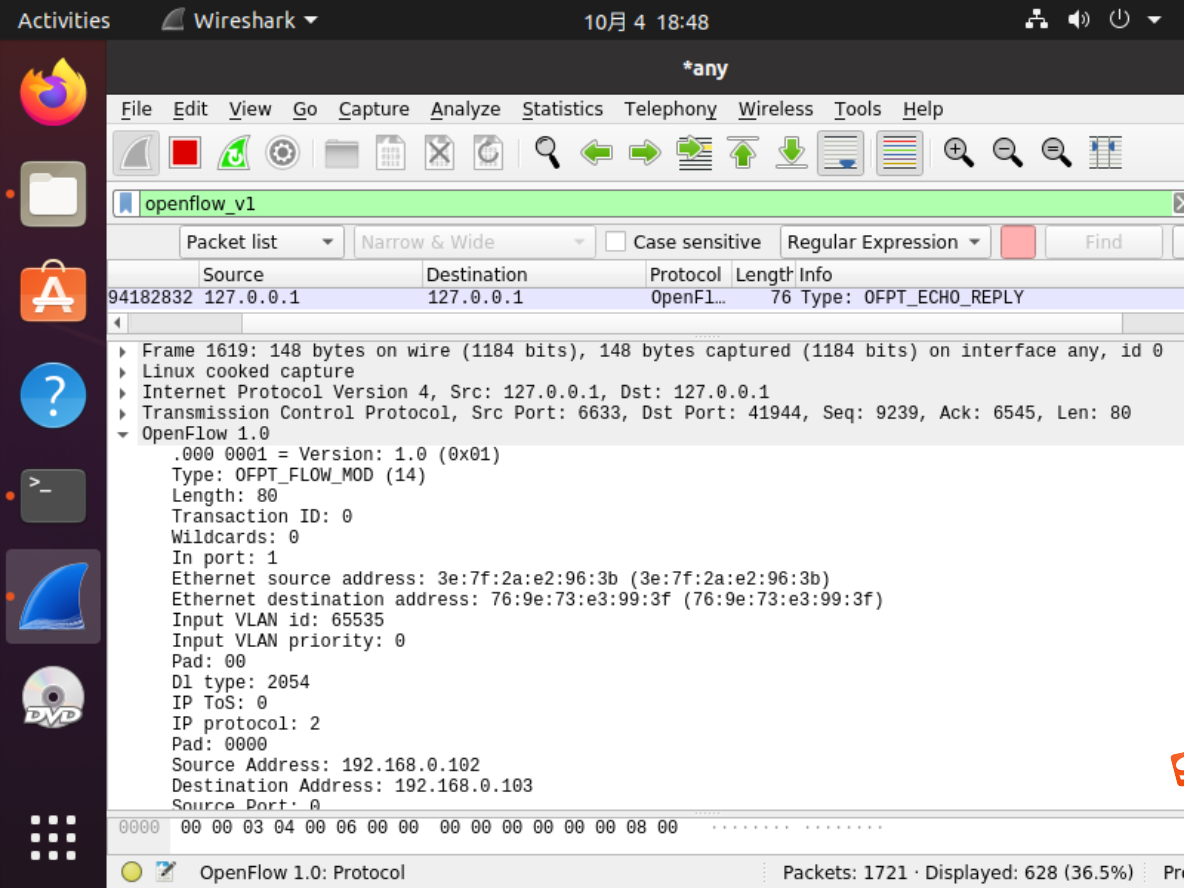The width and height of the screenshot is (1184, 888).
Task: Open expert information yellow circle icon
Action: coord(131,872)
